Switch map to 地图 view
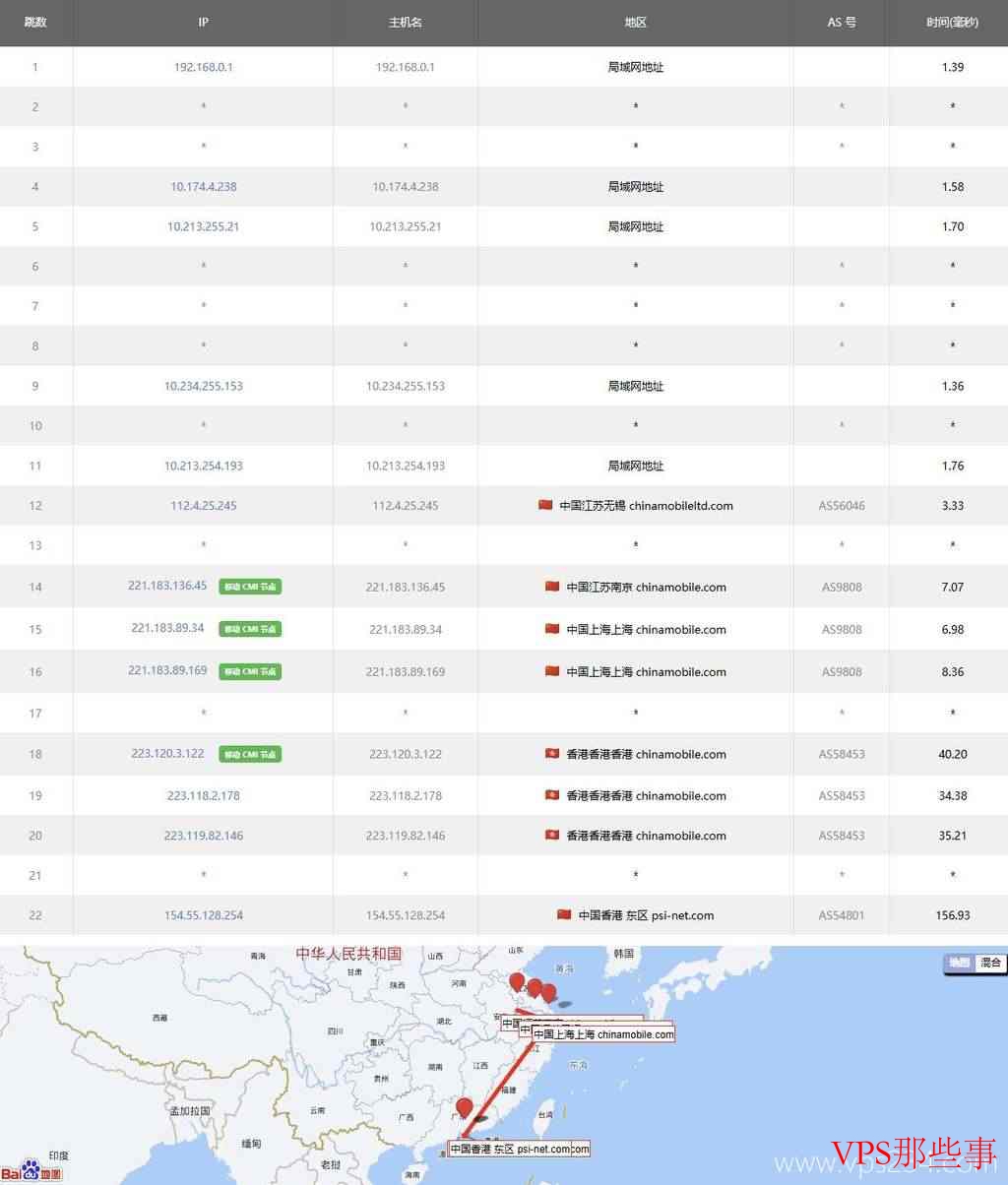The height and width of the screenshot is (1185, 1008). [959, 963]
